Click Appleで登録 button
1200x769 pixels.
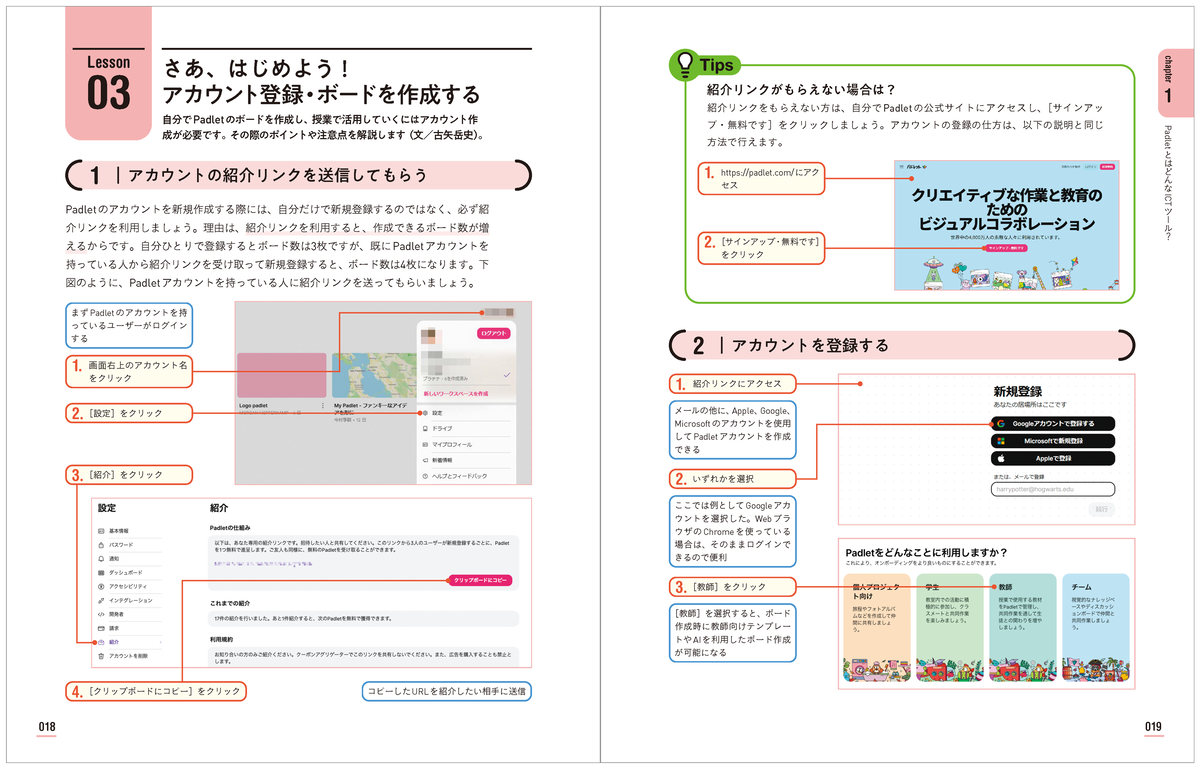[1053, 458]
